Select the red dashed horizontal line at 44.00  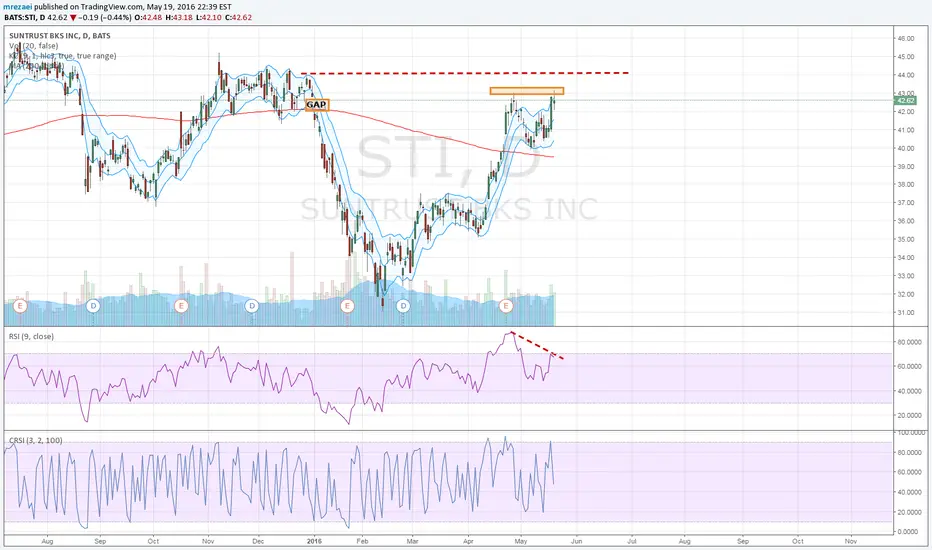pos(465,73)
